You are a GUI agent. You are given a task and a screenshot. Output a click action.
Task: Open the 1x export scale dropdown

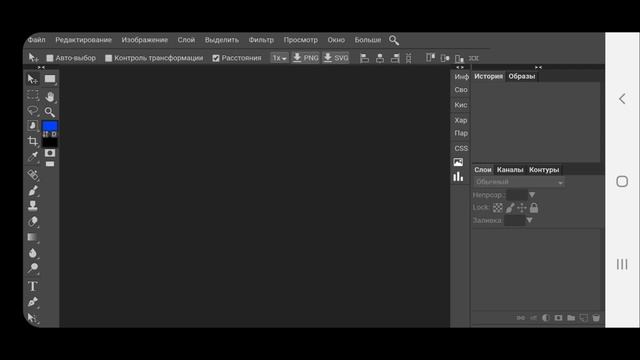tap(280, 58)
